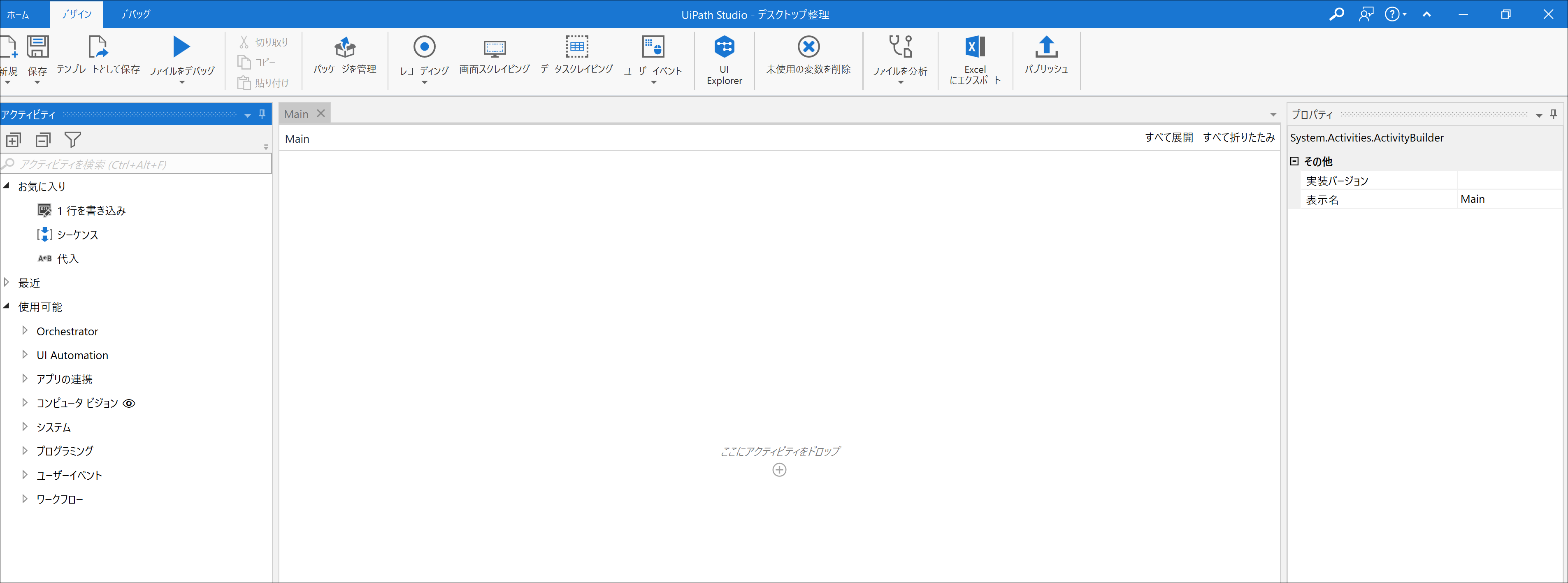This screenshot has width=1568, height=583.
Task: Expand the Orchestrator activity category
Action: point(24,330)
